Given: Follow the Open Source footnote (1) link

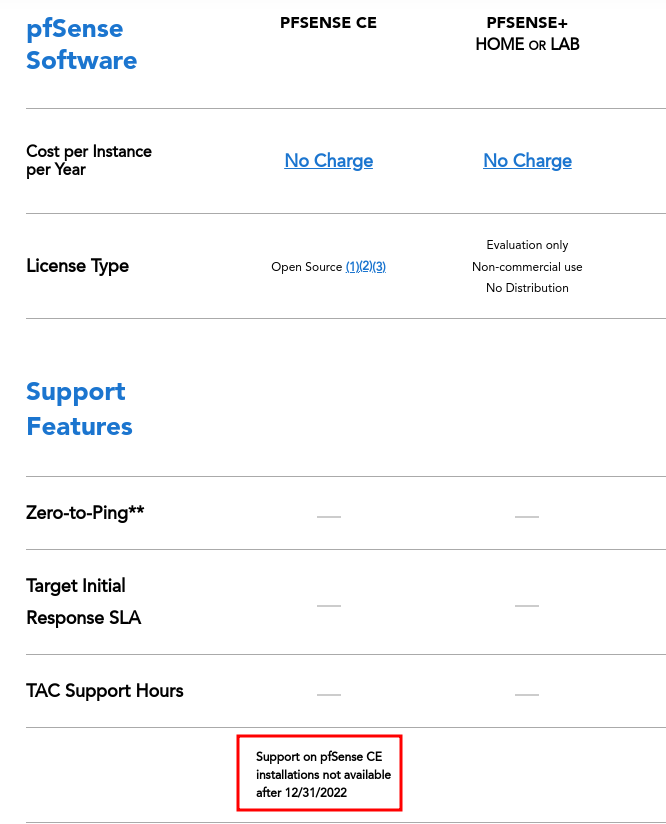Looking at the screenshot, I should (352, 267).
